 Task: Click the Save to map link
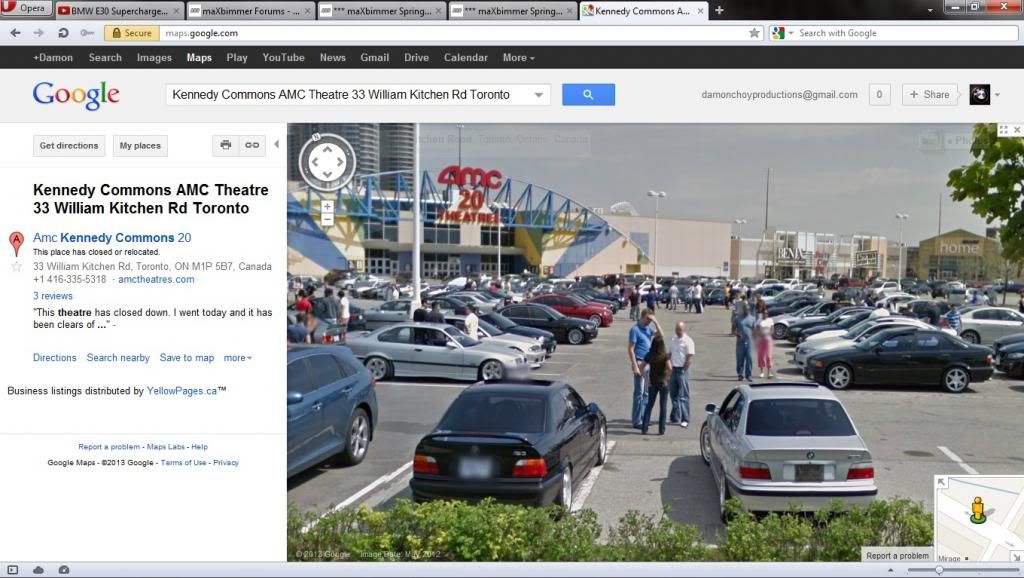point(187,358)
